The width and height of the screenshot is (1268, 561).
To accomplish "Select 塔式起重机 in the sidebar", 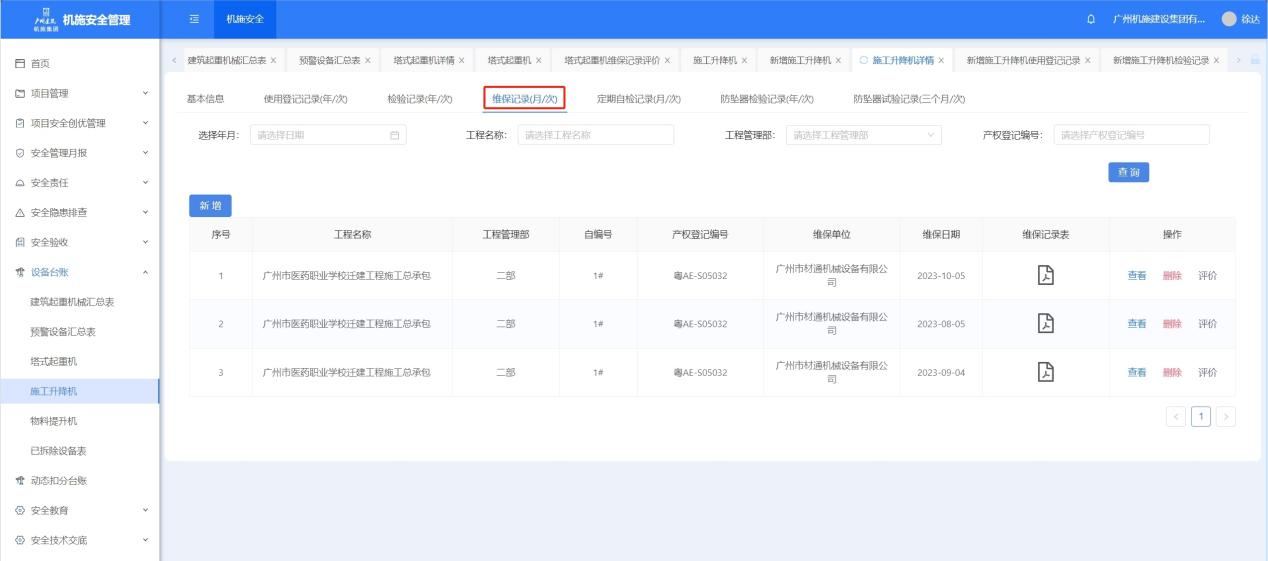I will (x=54, y=360).
